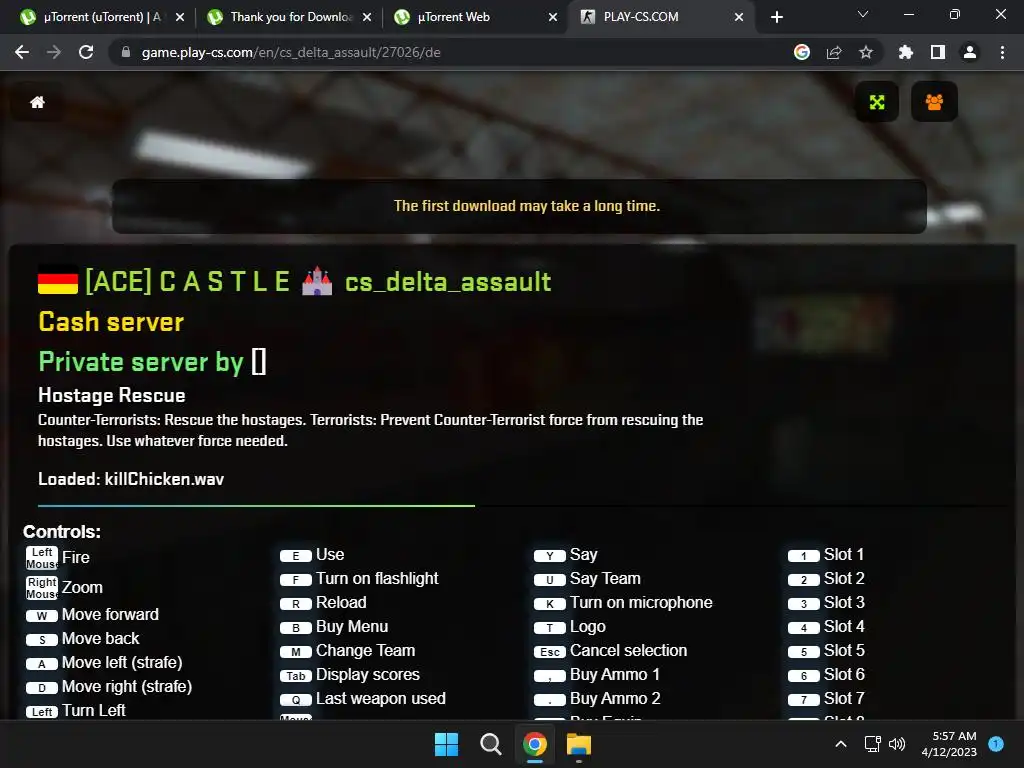Open the players list orange group icon
The image size is (1024, 768).
[934, 102]
